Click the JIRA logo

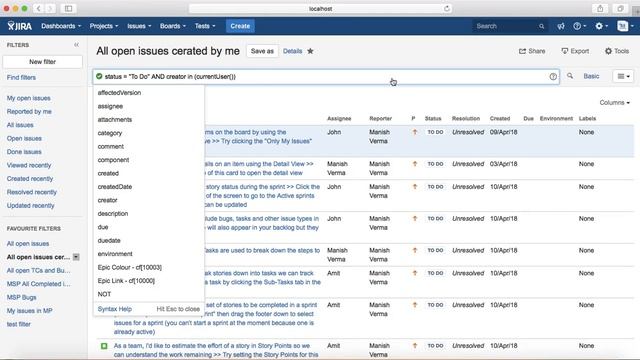coord(20,26)
